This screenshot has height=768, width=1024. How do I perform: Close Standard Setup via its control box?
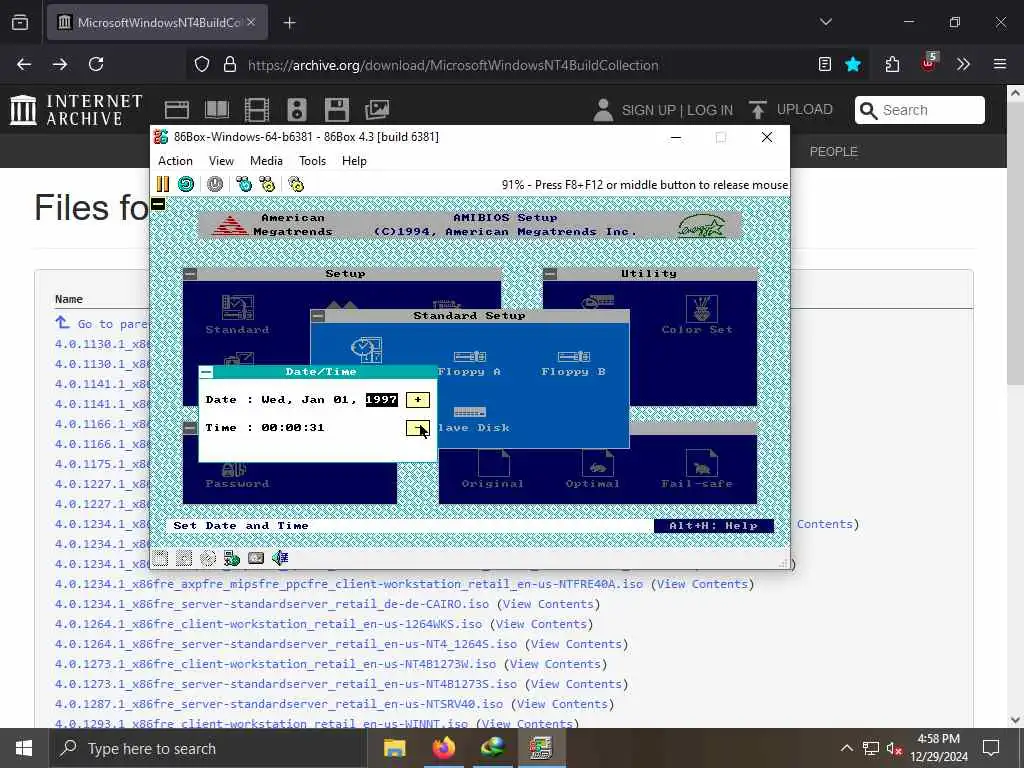click(x=318, y=316)
